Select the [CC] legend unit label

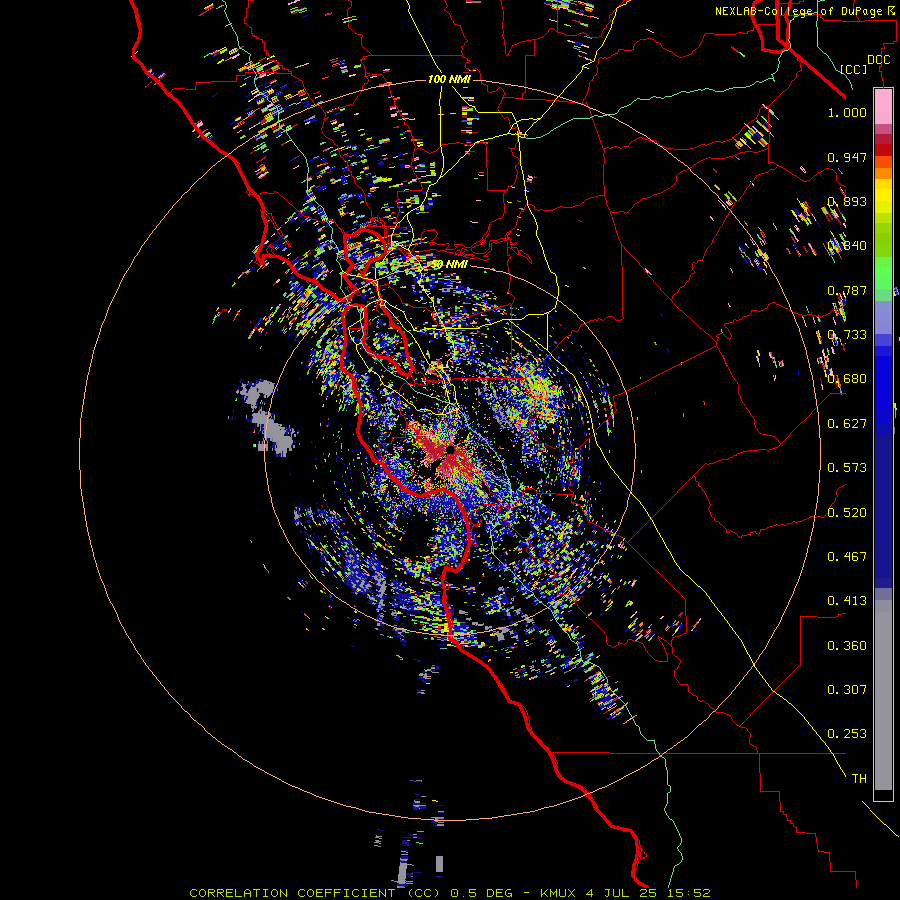[x=854, y=69]
